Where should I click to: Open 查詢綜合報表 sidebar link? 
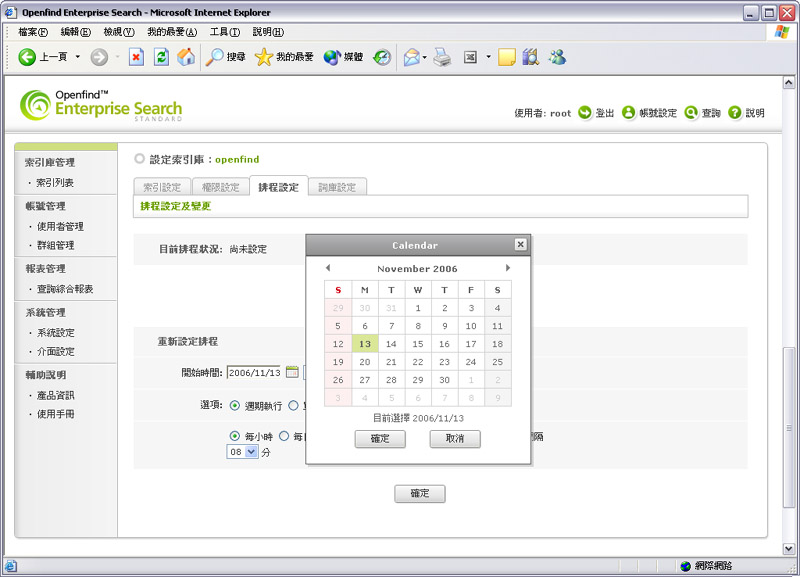pos(65,289)
